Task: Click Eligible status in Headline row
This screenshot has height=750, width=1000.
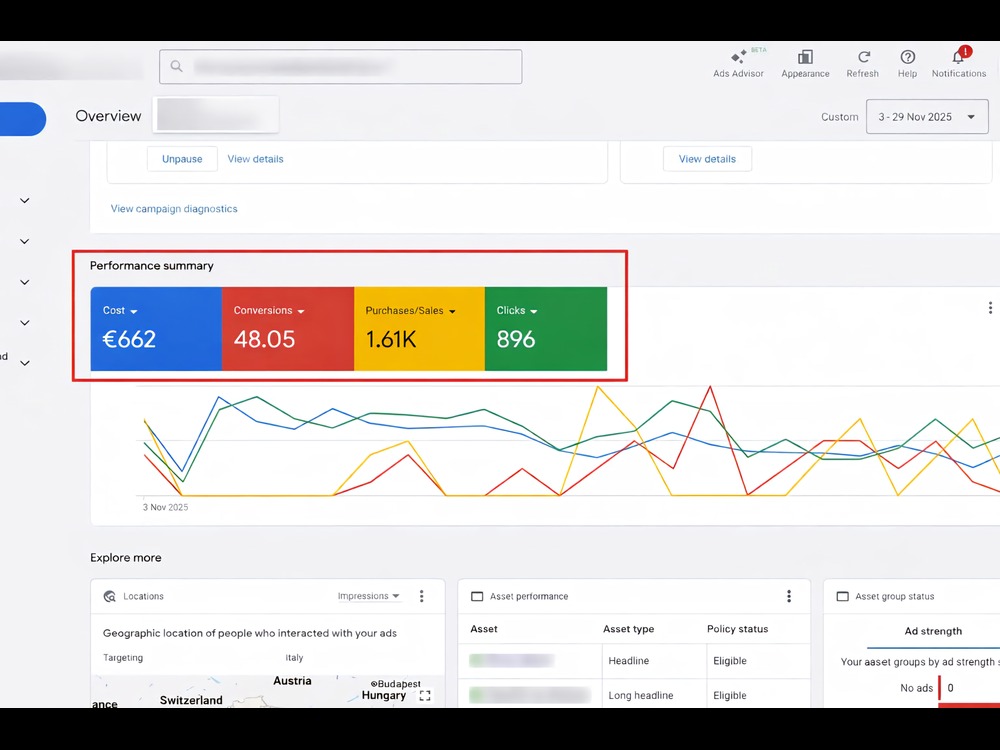Action: point(730,661)
